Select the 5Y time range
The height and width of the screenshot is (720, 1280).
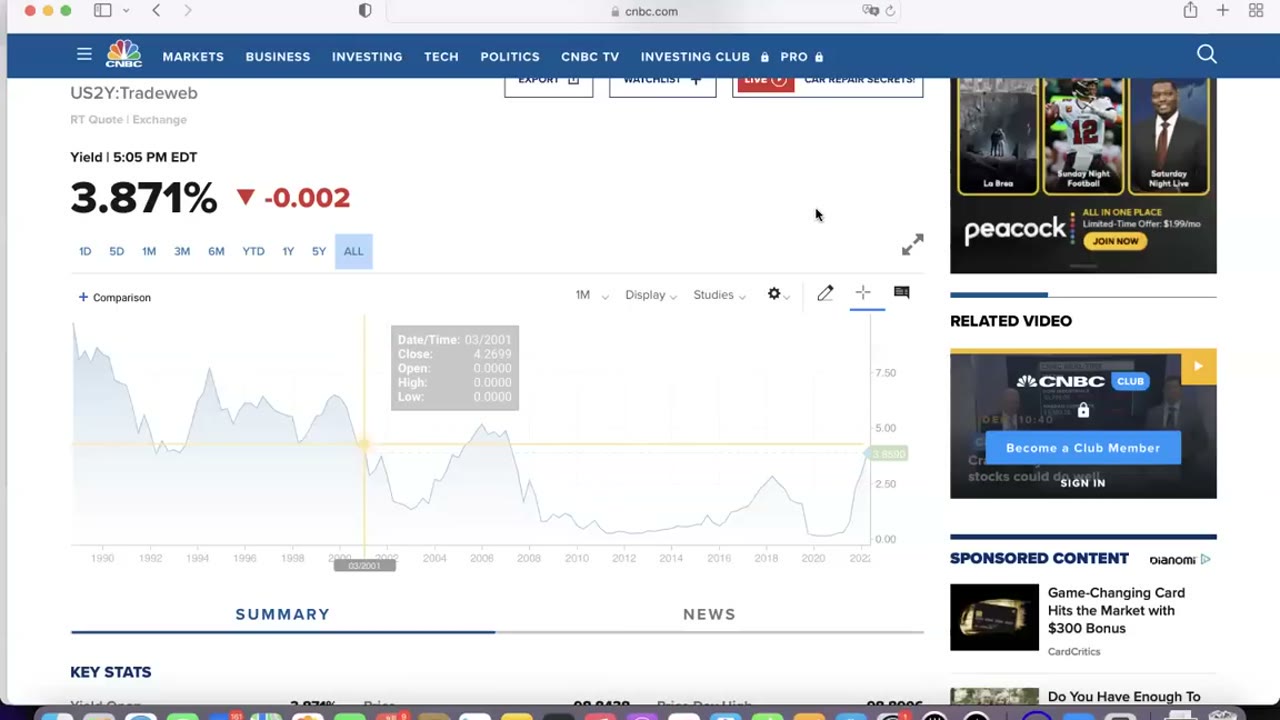coord(319,251)
